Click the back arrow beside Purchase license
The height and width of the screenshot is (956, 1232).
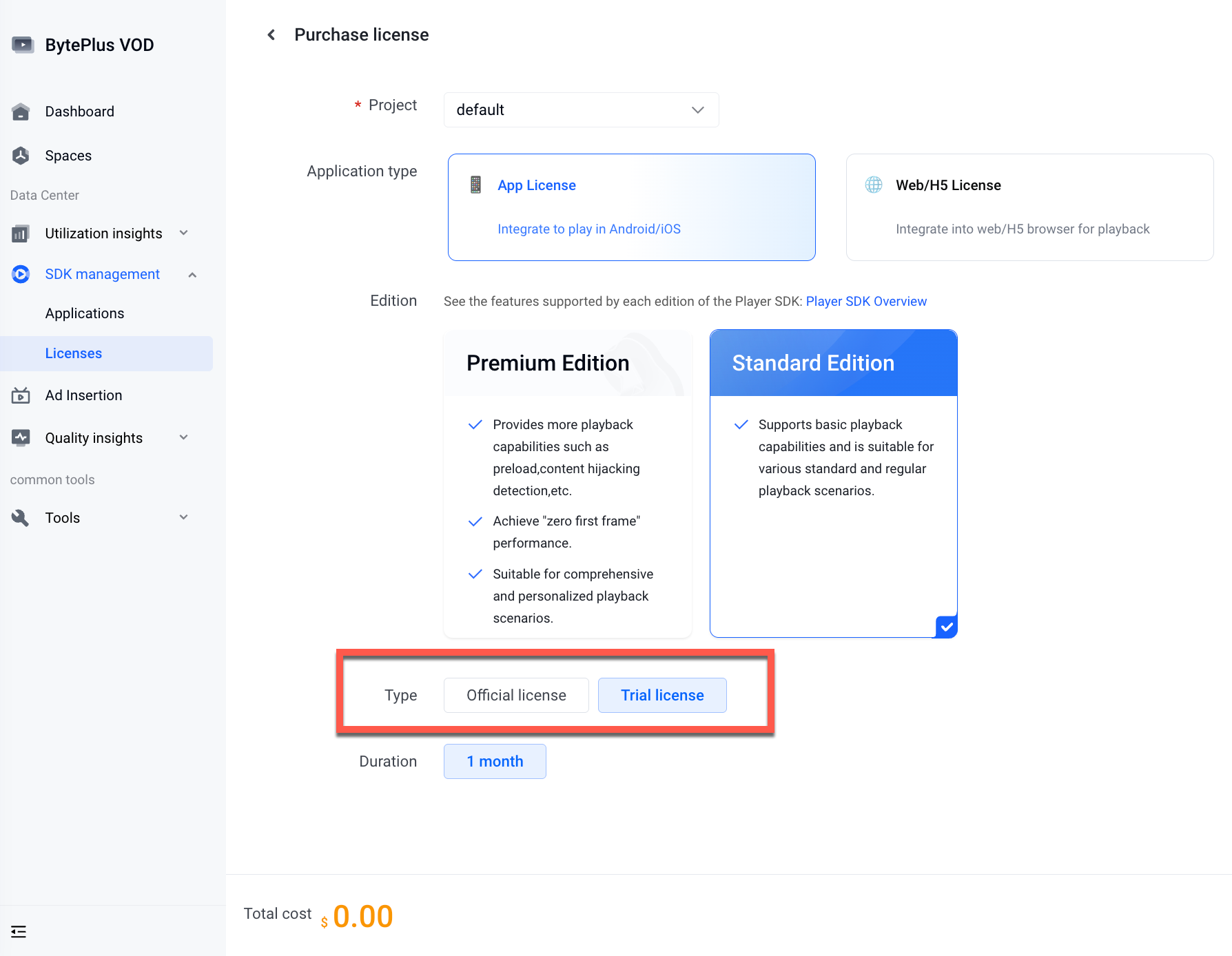(271, 34)
